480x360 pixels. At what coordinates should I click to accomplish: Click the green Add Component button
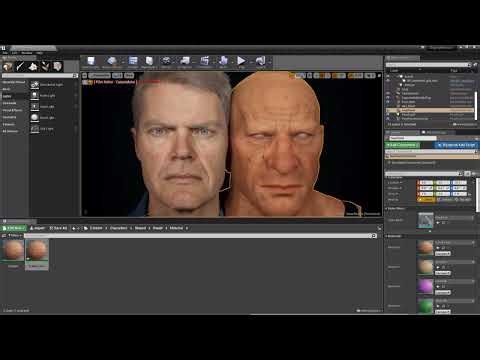click(402, 145)
